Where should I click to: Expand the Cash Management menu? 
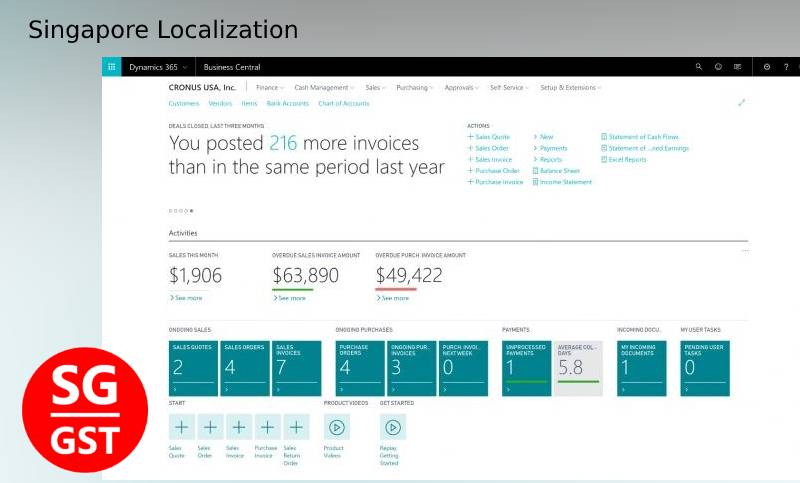point(324,88)
